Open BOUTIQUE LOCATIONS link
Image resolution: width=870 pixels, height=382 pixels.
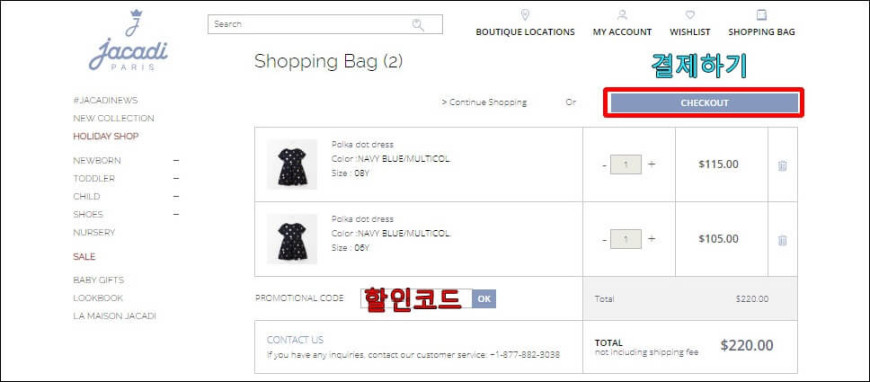click(525, 32)
